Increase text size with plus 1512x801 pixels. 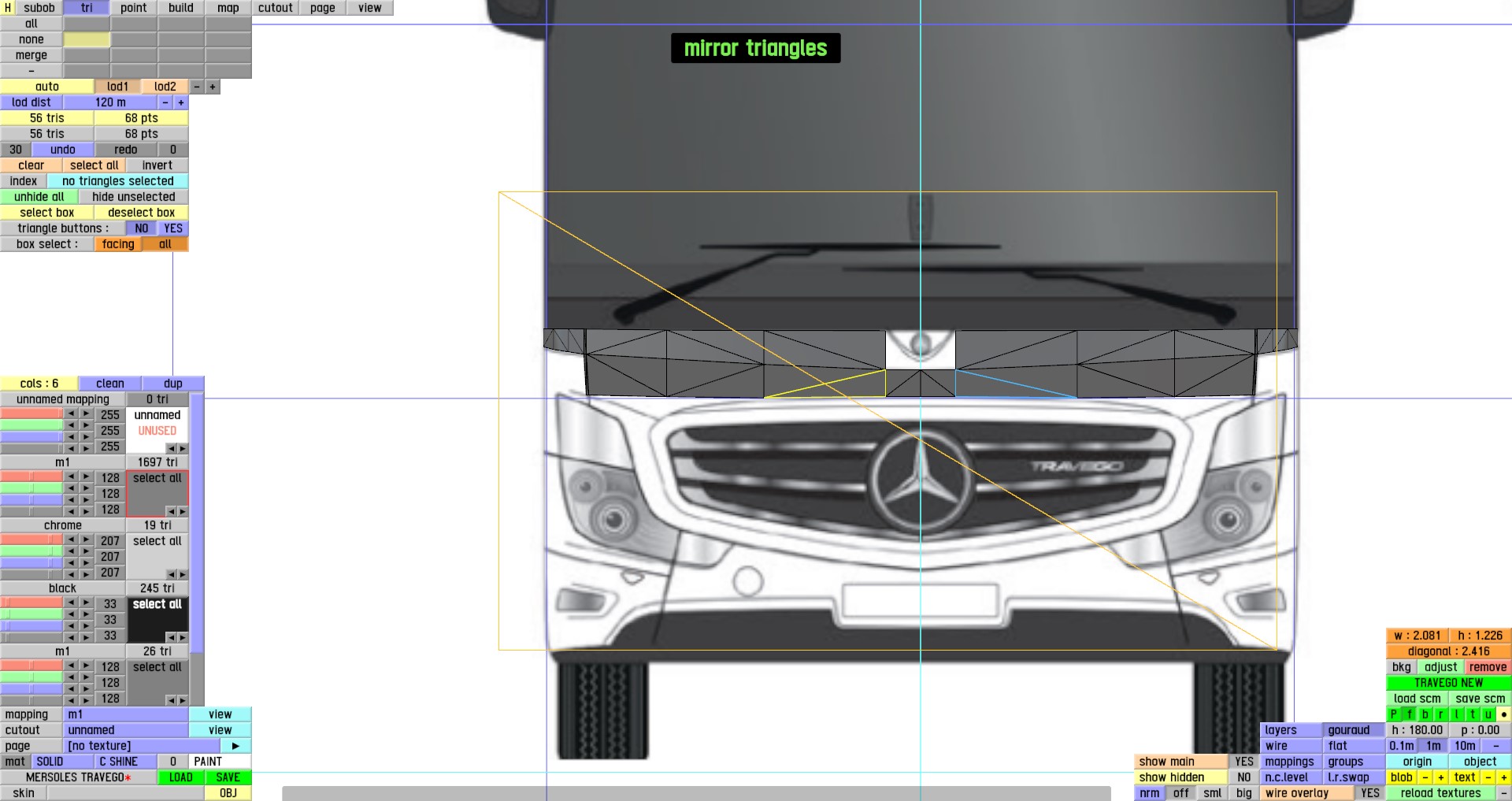click(1504, 777)
